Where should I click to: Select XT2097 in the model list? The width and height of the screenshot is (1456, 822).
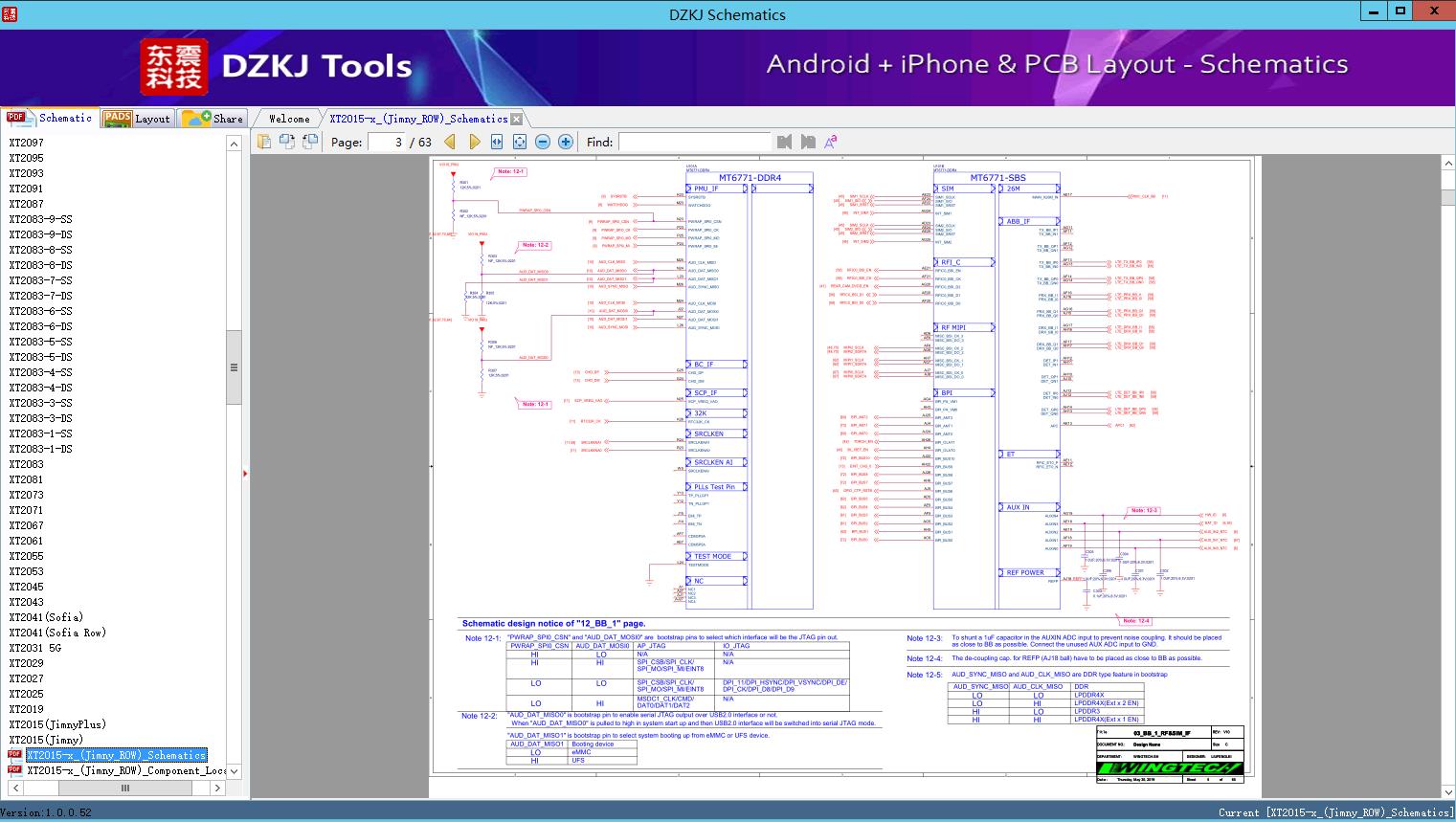tap(27, 143)
